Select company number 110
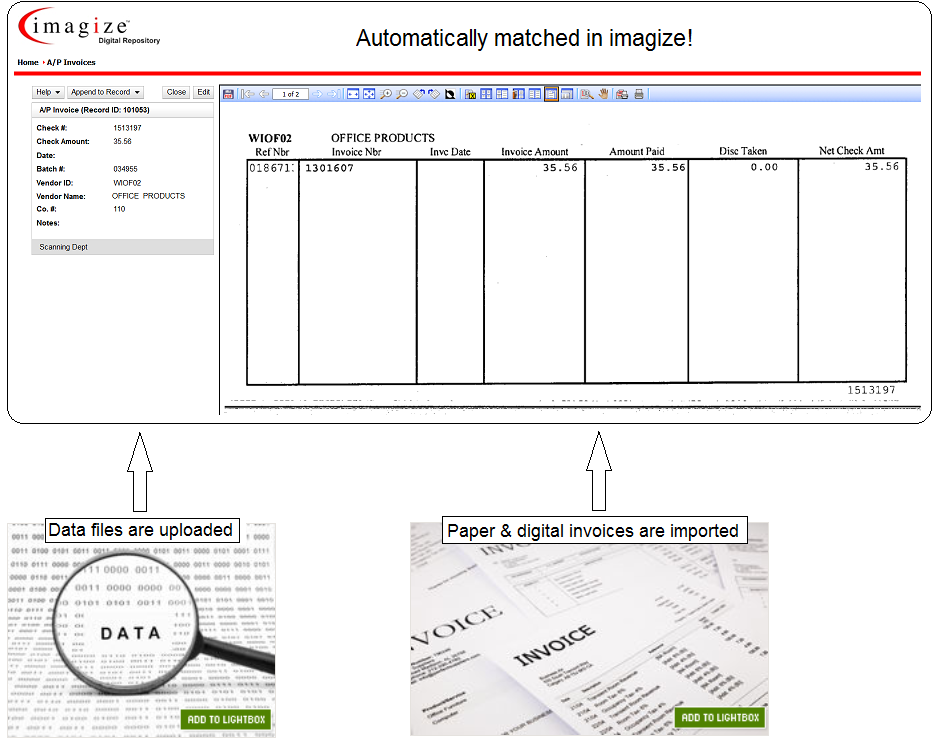Viewport: 938px width, 740px height. [119, 209]
